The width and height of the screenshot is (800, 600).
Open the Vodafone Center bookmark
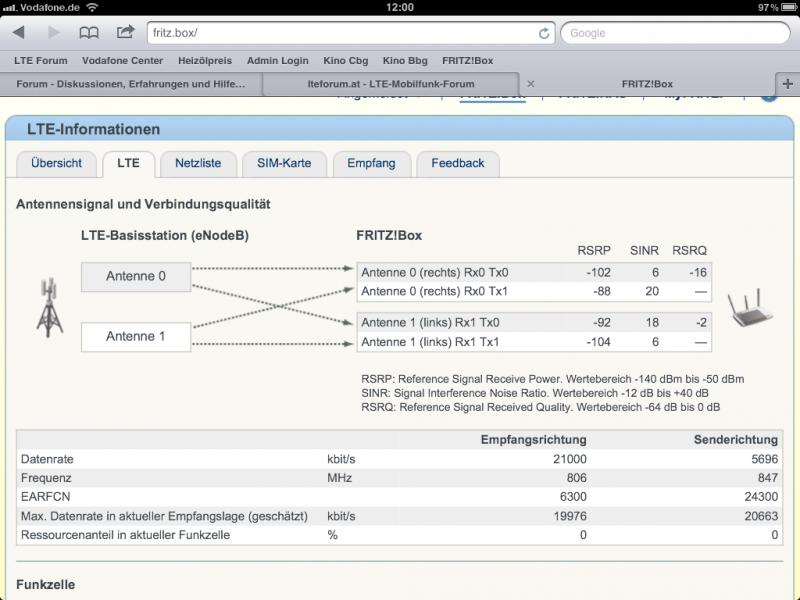tap(122, 61)
